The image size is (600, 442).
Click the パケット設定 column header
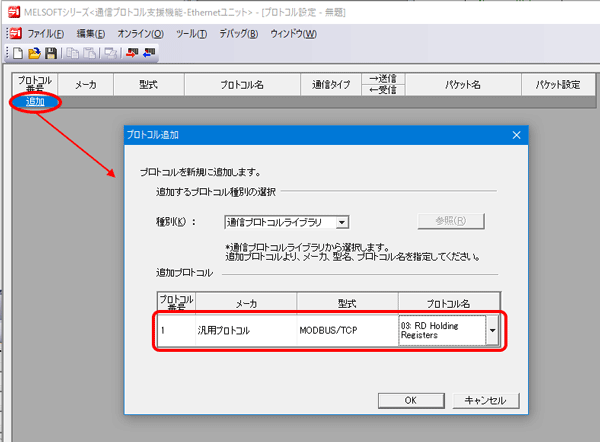[558, 85]
